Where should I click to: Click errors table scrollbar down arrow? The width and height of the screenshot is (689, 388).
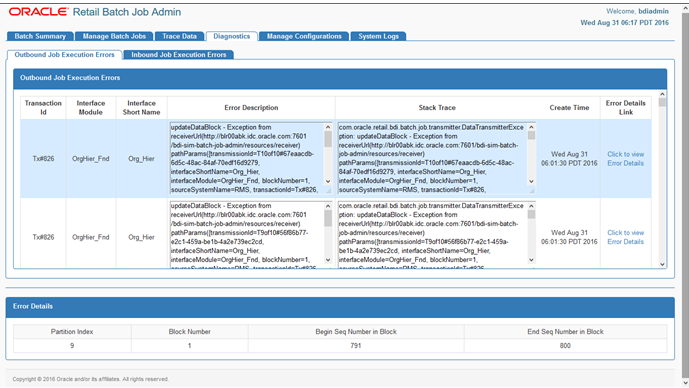[662, 265]
